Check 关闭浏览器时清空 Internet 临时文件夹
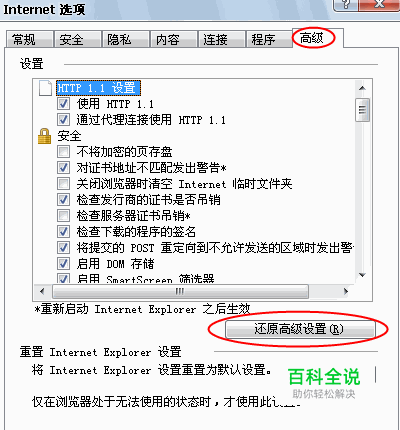 pyautogui.click(x=63, y=184)
